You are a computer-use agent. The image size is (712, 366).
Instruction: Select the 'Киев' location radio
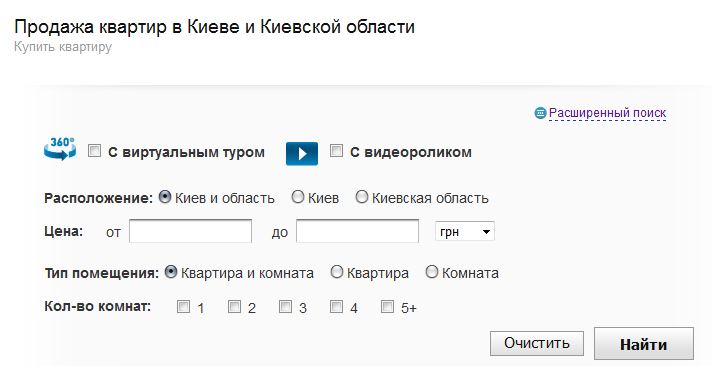tap(298, 197)
